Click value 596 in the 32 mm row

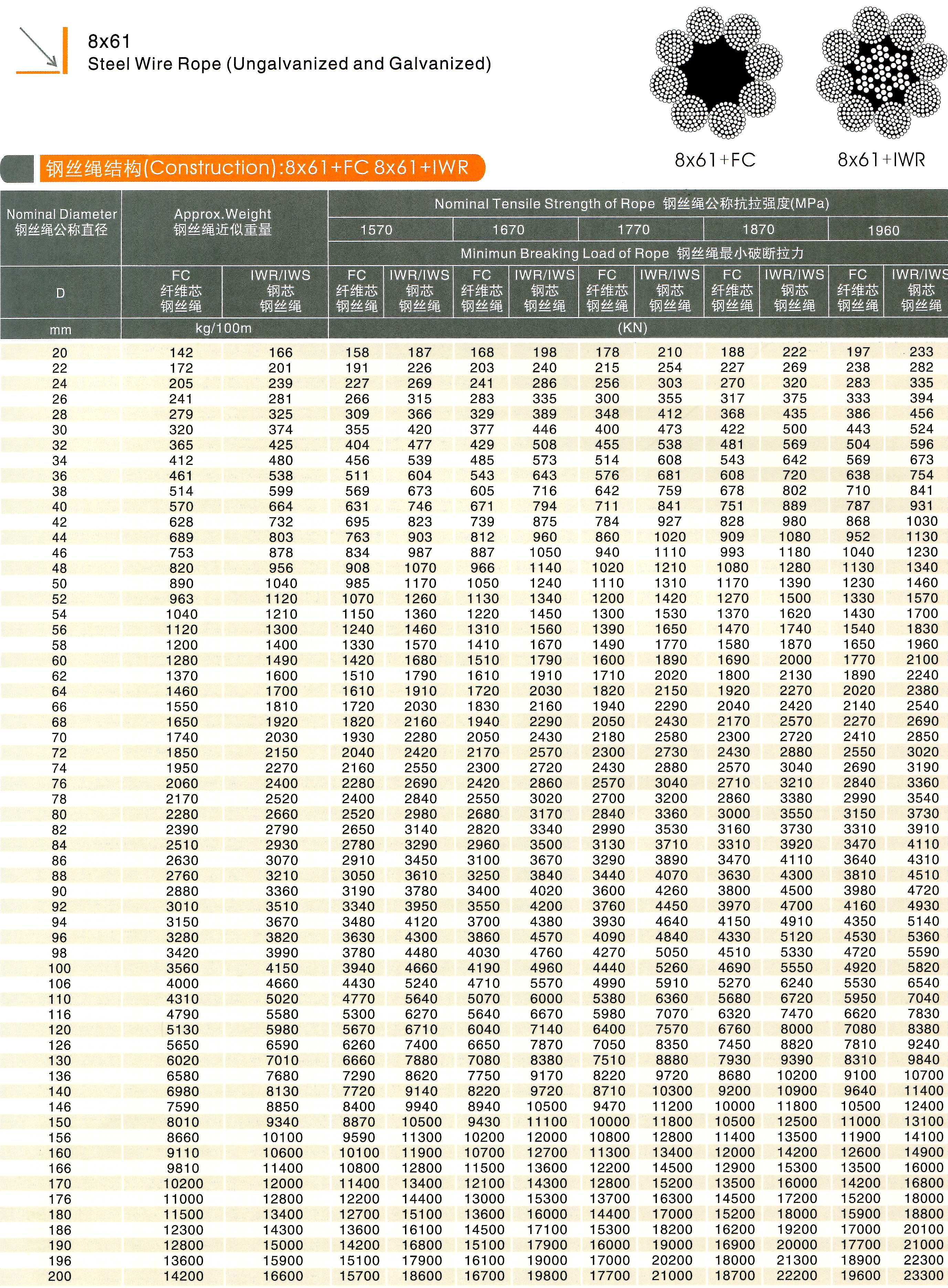click(922, 444)
